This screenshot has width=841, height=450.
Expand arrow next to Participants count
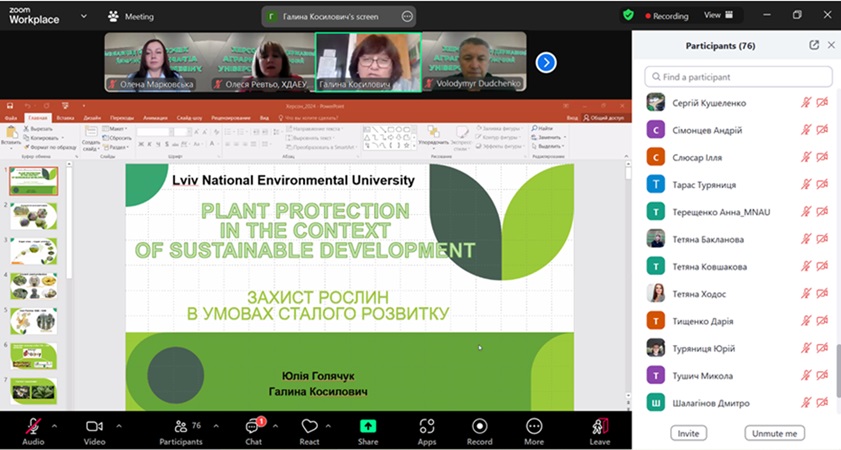[216, 426]
